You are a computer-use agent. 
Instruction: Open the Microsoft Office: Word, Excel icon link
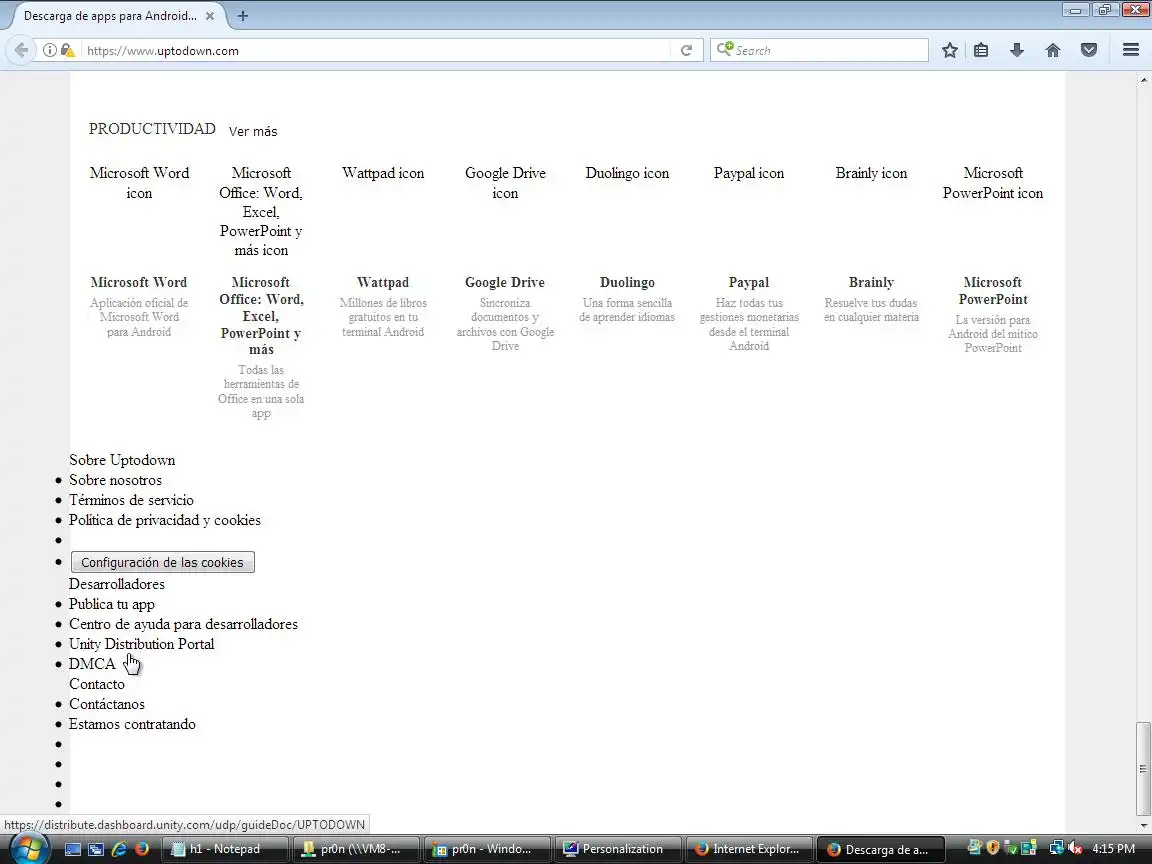[x=261, y=212]
